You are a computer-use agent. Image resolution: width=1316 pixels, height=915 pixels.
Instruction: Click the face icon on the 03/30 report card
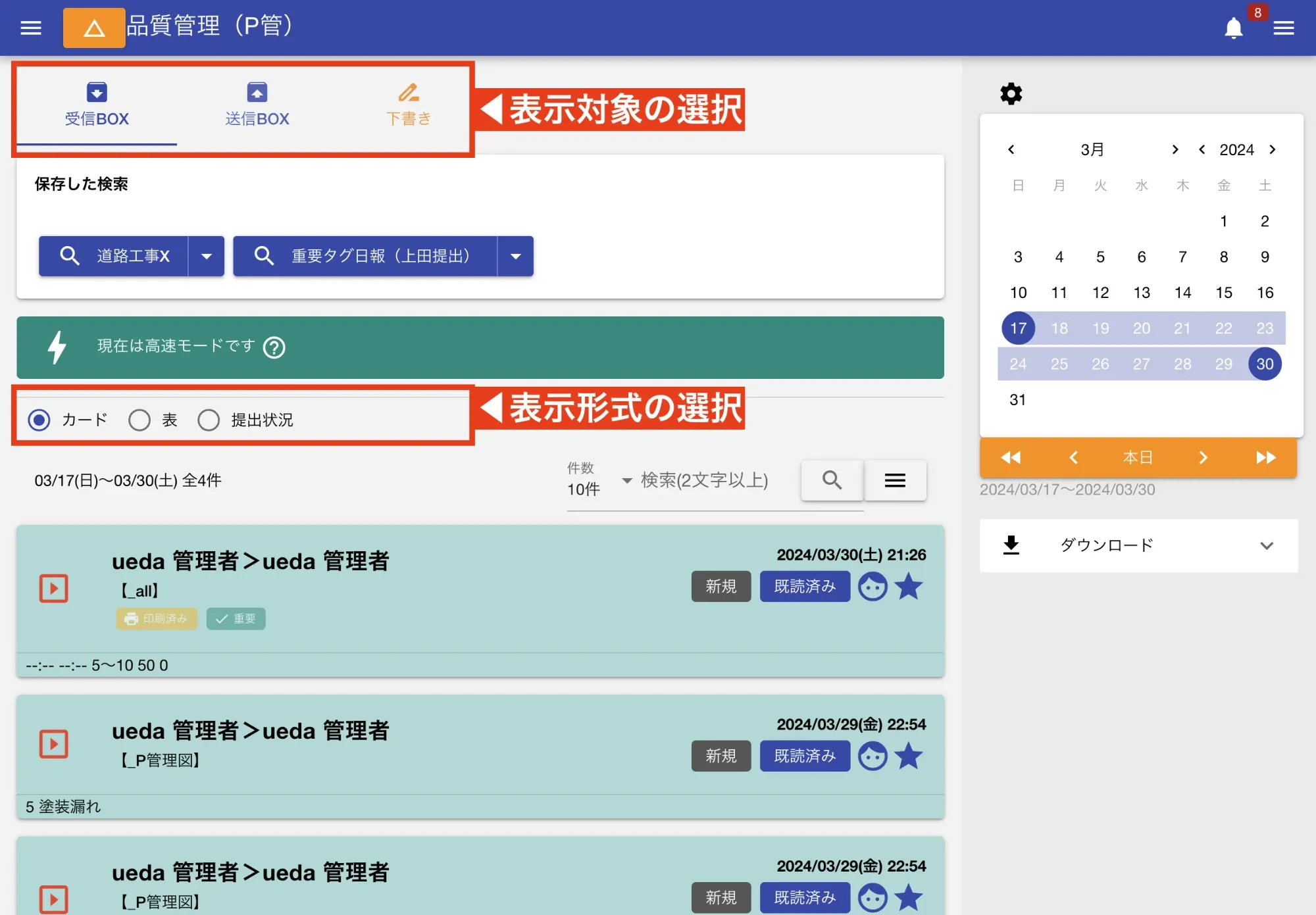point(873,586)
